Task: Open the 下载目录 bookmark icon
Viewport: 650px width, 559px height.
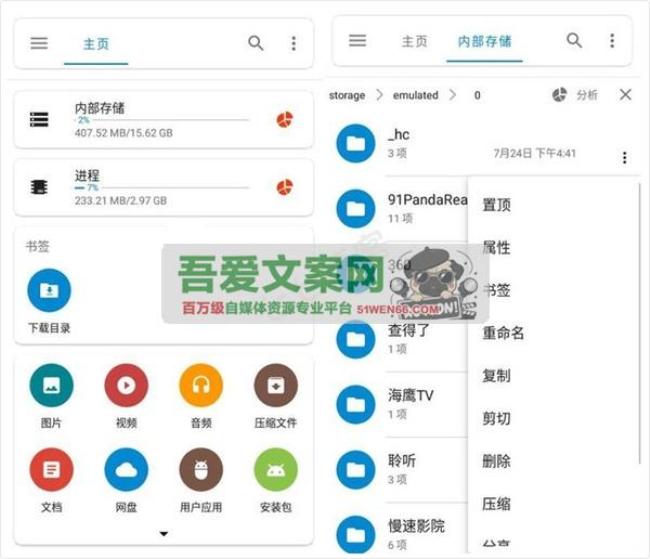Action: [x=49, y=290]
